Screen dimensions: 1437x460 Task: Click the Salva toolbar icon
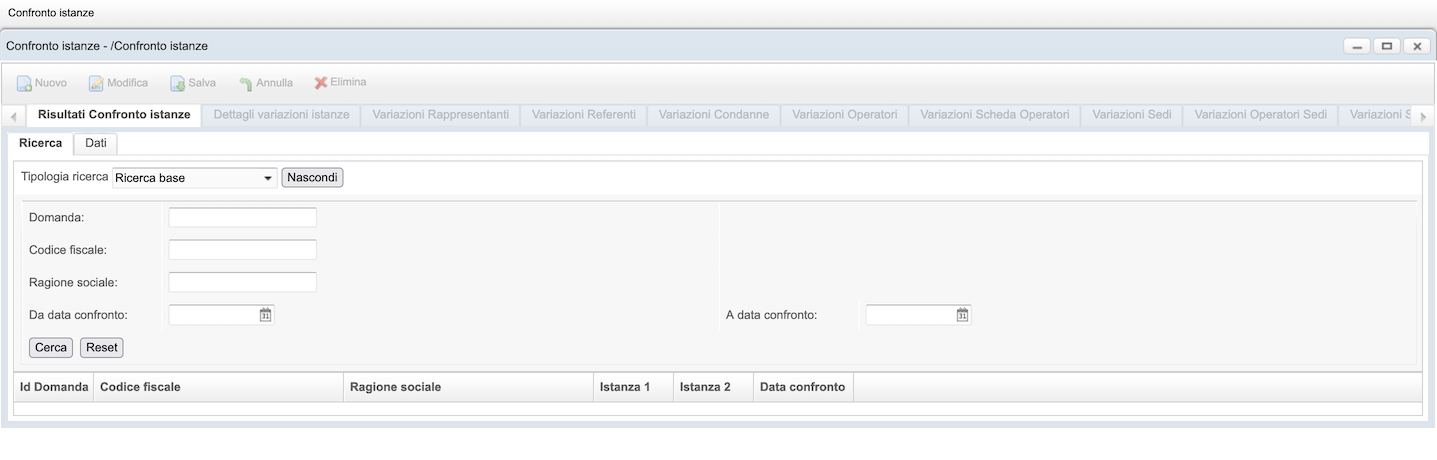click(177, 83)
